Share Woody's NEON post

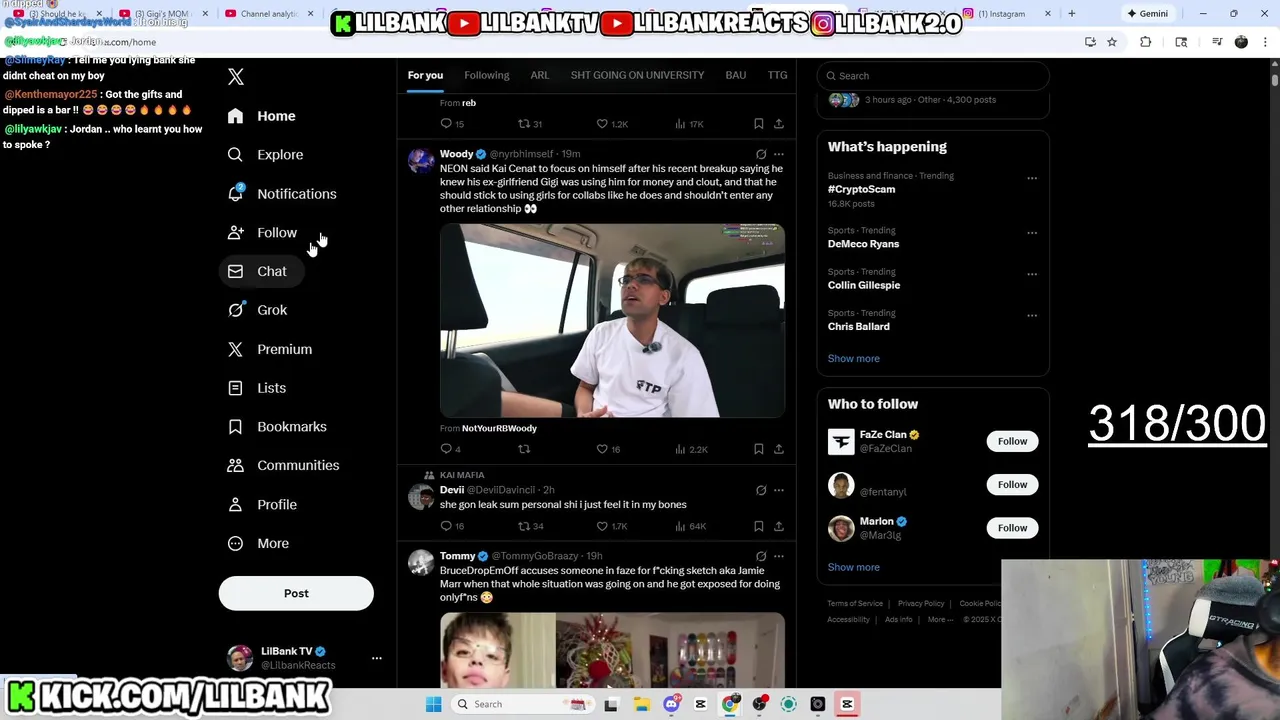(x=779, y=449)
